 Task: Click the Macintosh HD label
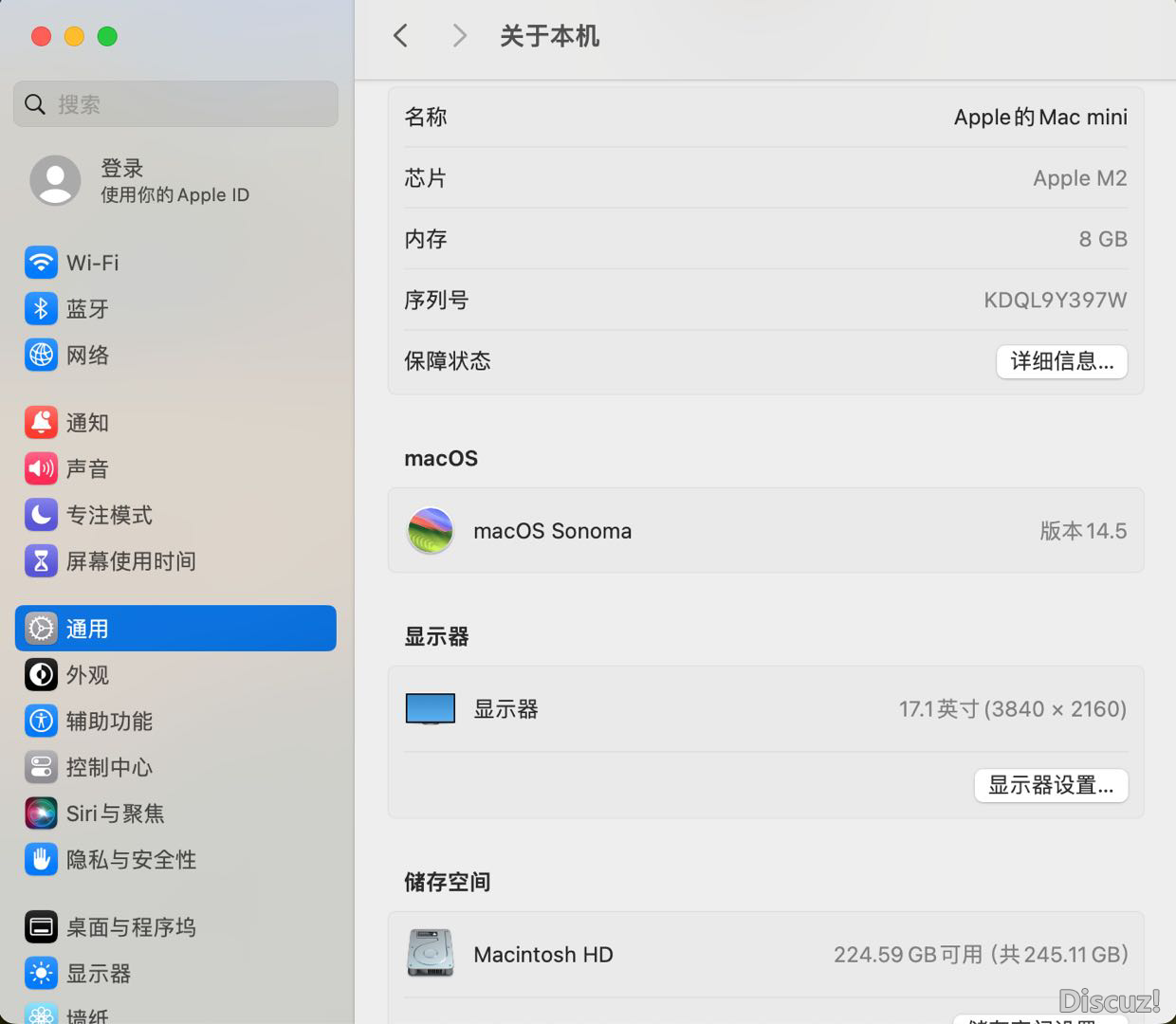(x=543, y=955)
